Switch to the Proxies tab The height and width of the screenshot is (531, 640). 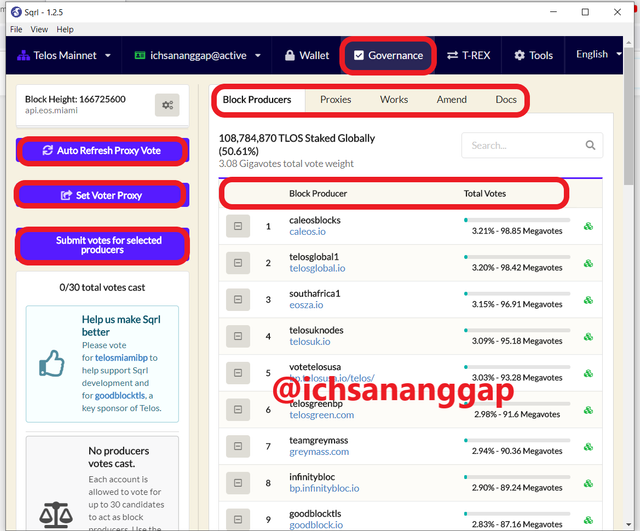[x=336, y=100]
